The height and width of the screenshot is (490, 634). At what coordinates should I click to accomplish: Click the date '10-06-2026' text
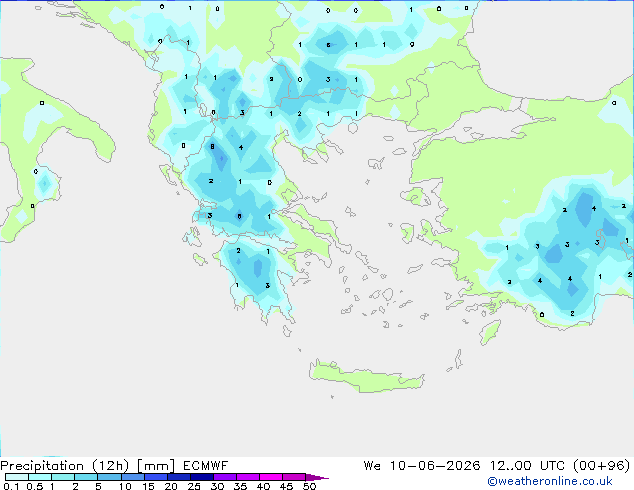435,466
